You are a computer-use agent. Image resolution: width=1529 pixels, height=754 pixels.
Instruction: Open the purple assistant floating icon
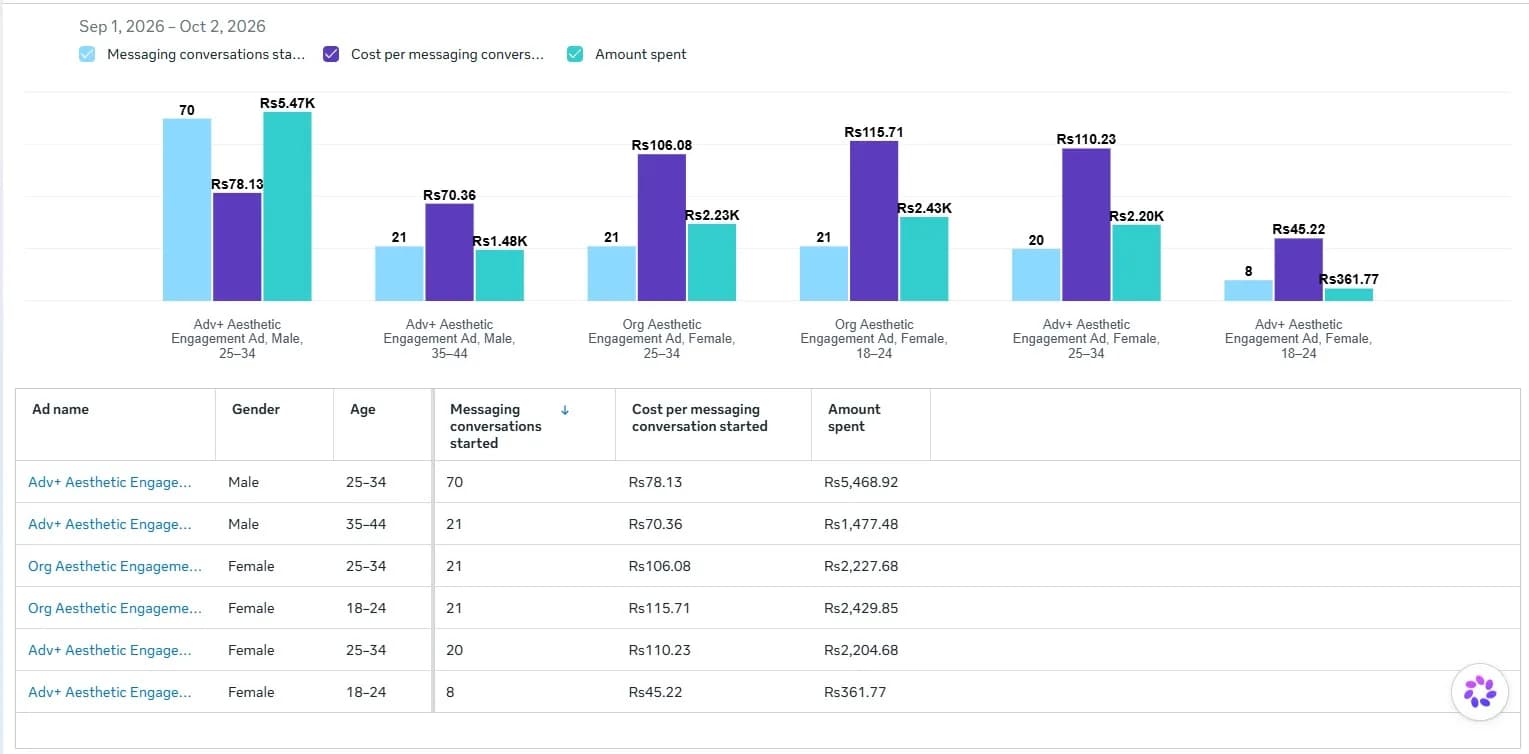[1479, 692]
